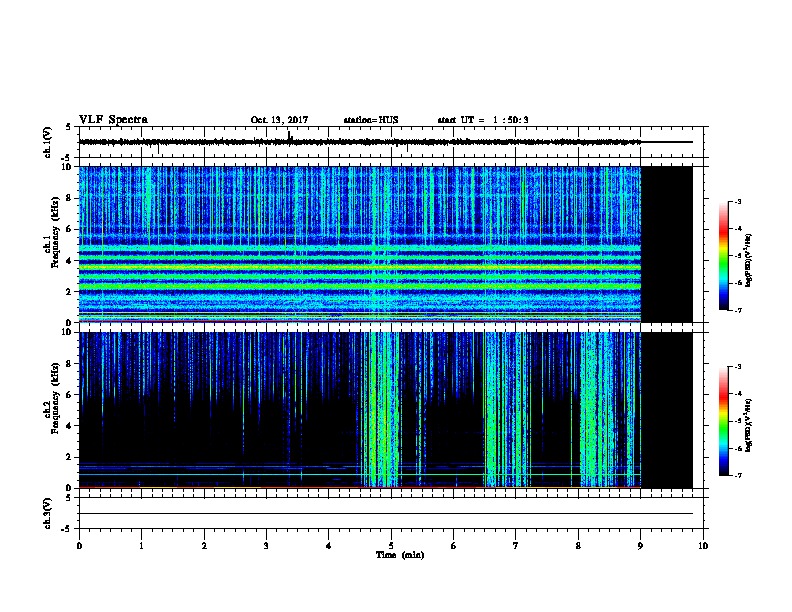Screen dimensions: 792x612
Task: Click the "station=HUS" header label
Action: click(x=371, y=120)
